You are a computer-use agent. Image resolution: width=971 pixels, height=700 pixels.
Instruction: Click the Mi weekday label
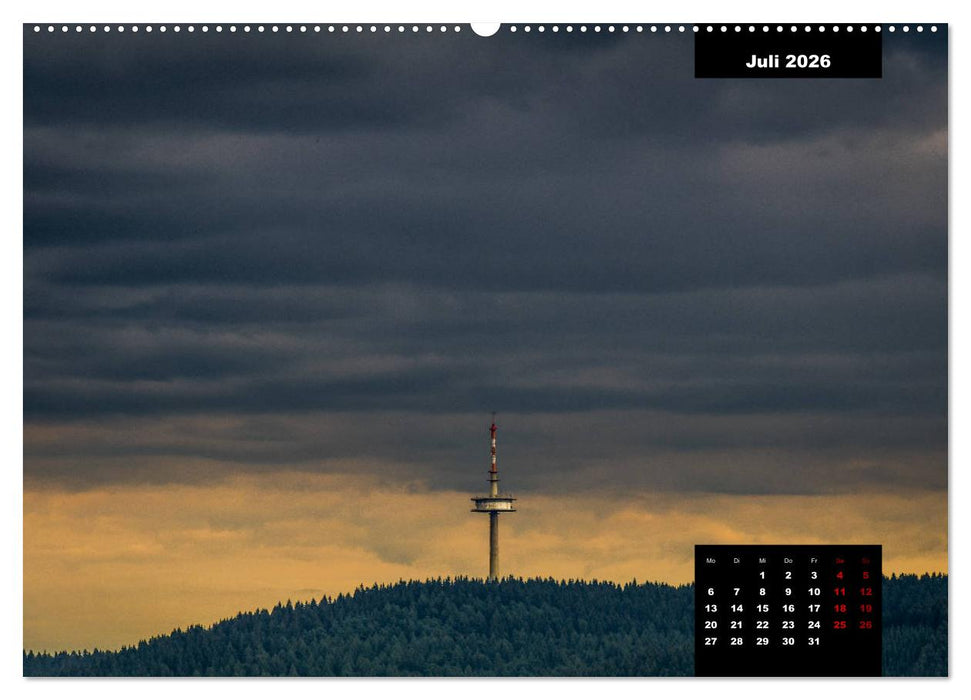762,560
